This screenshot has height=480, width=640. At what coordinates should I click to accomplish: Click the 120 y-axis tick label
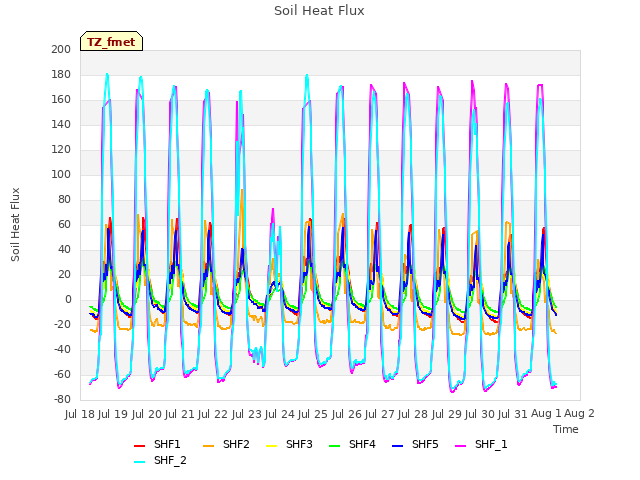pos(61,150)
